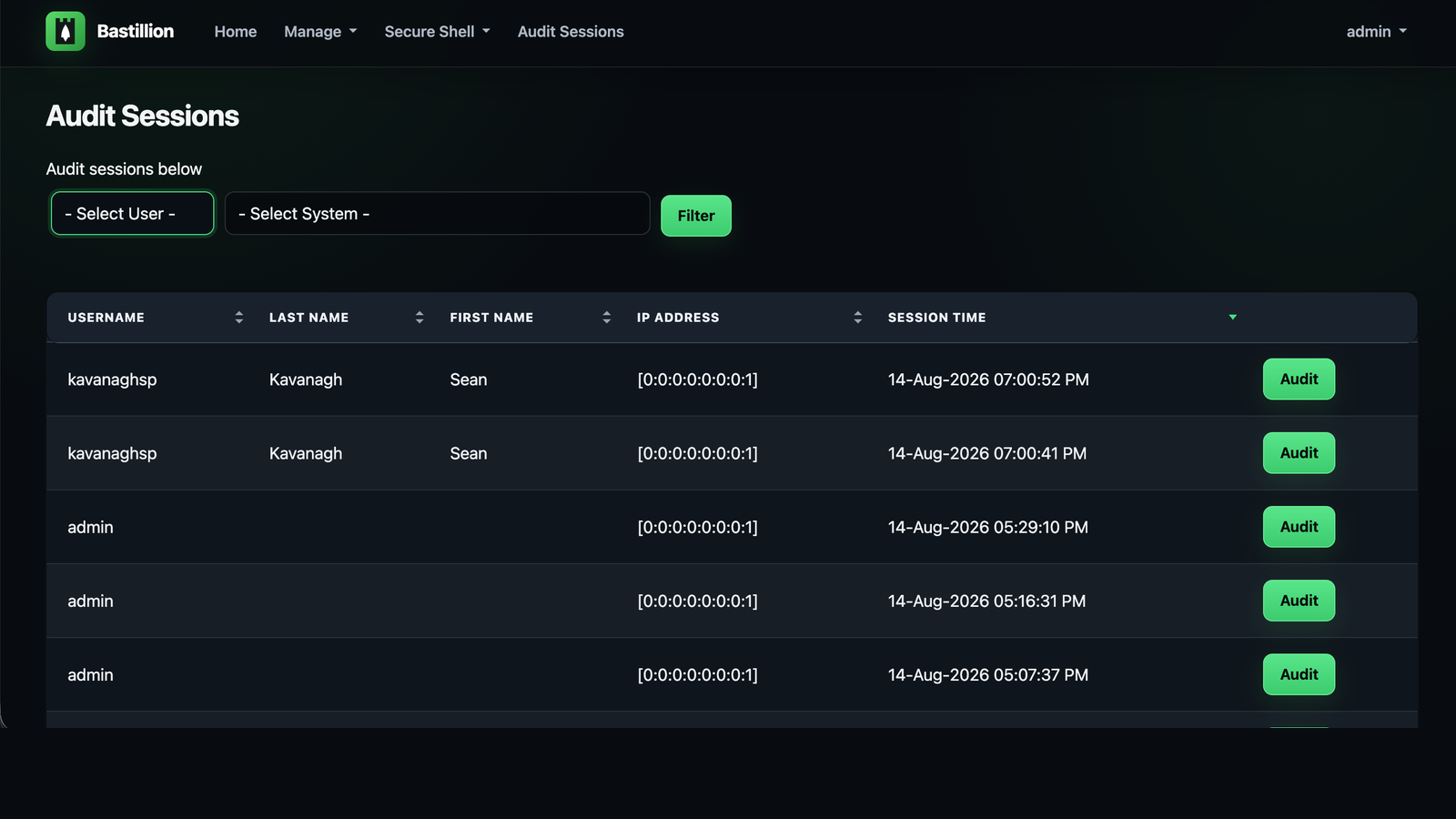Click admin username in 05:16:31 PM row
The image size is (1456, 819).
click(x=90, y=601)
